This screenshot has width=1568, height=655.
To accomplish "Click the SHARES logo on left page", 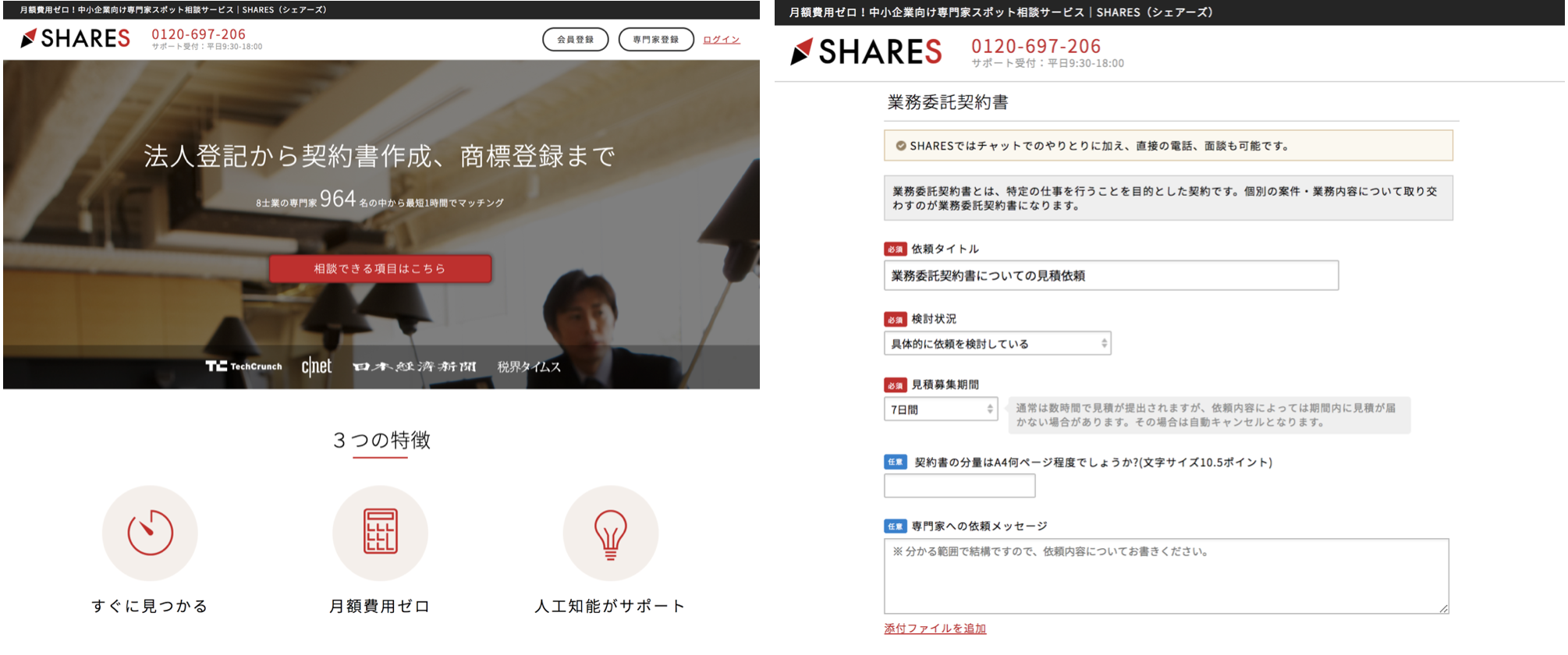I will click(76, 38).
